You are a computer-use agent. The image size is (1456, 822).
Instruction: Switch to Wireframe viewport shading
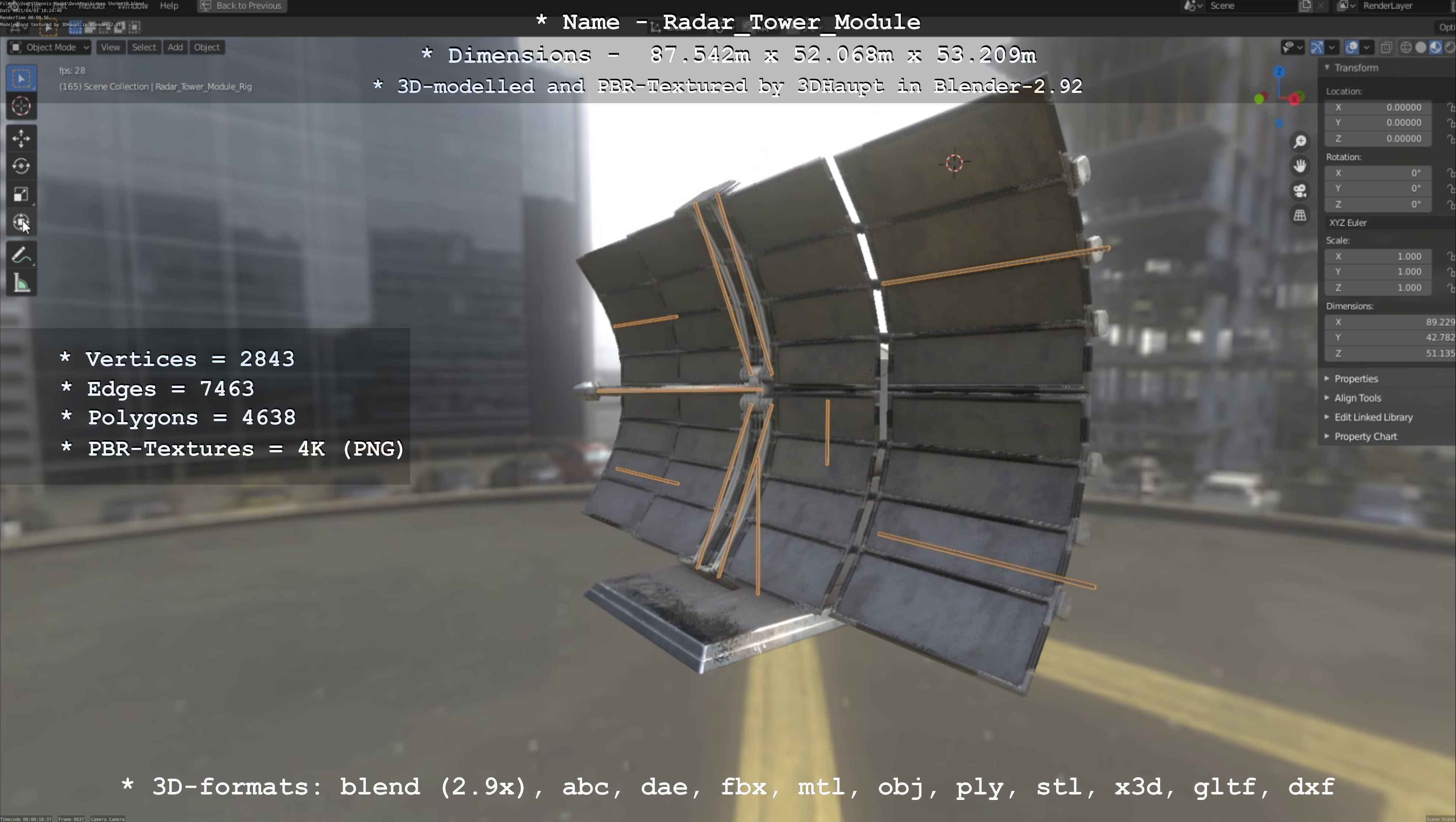[1406, 47]
